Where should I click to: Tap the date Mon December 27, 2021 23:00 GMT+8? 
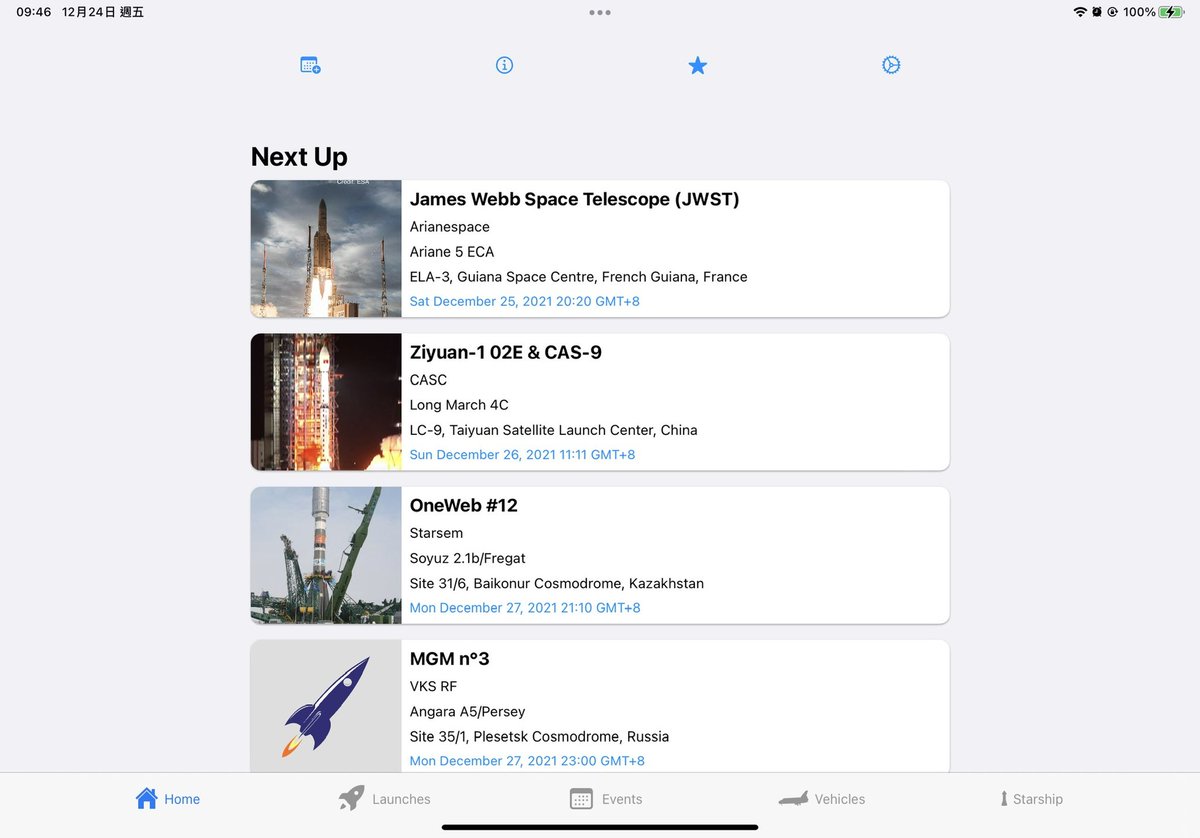coord(527,760)
